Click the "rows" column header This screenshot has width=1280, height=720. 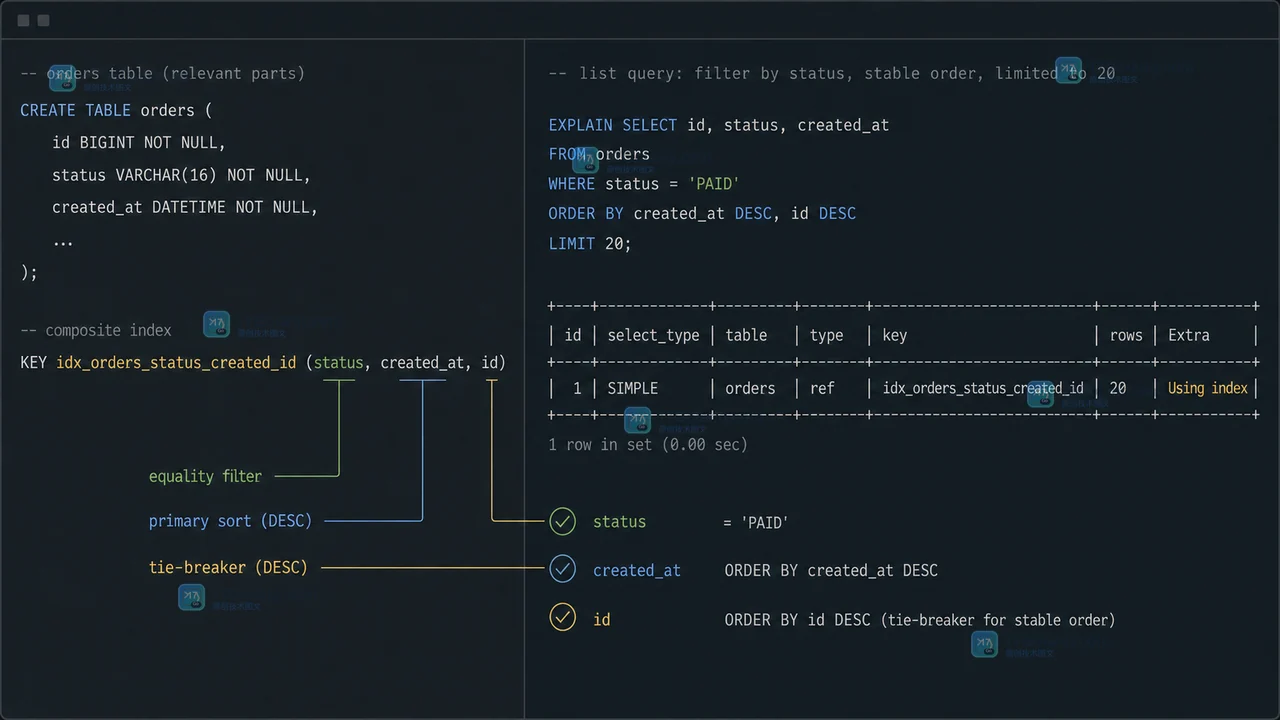1126,335
